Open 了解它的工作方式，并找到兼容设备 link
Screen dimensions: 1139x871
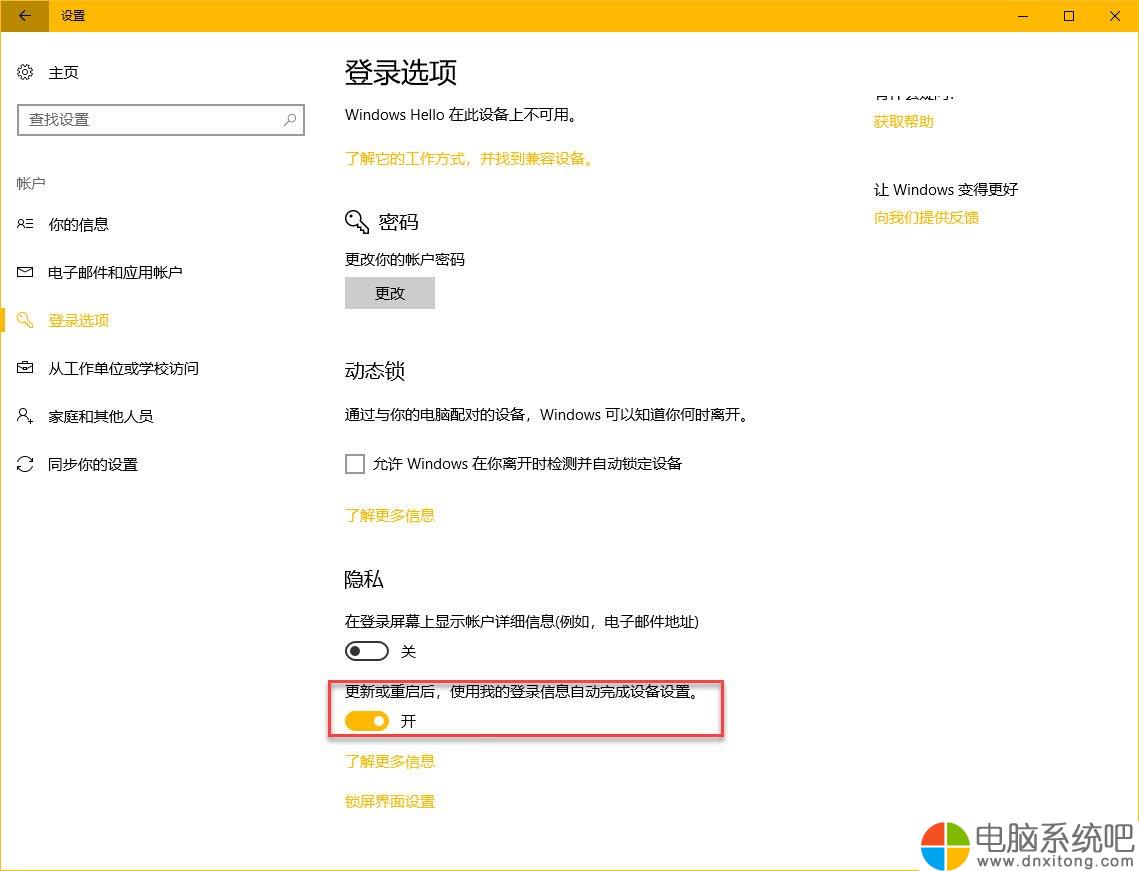469,158
